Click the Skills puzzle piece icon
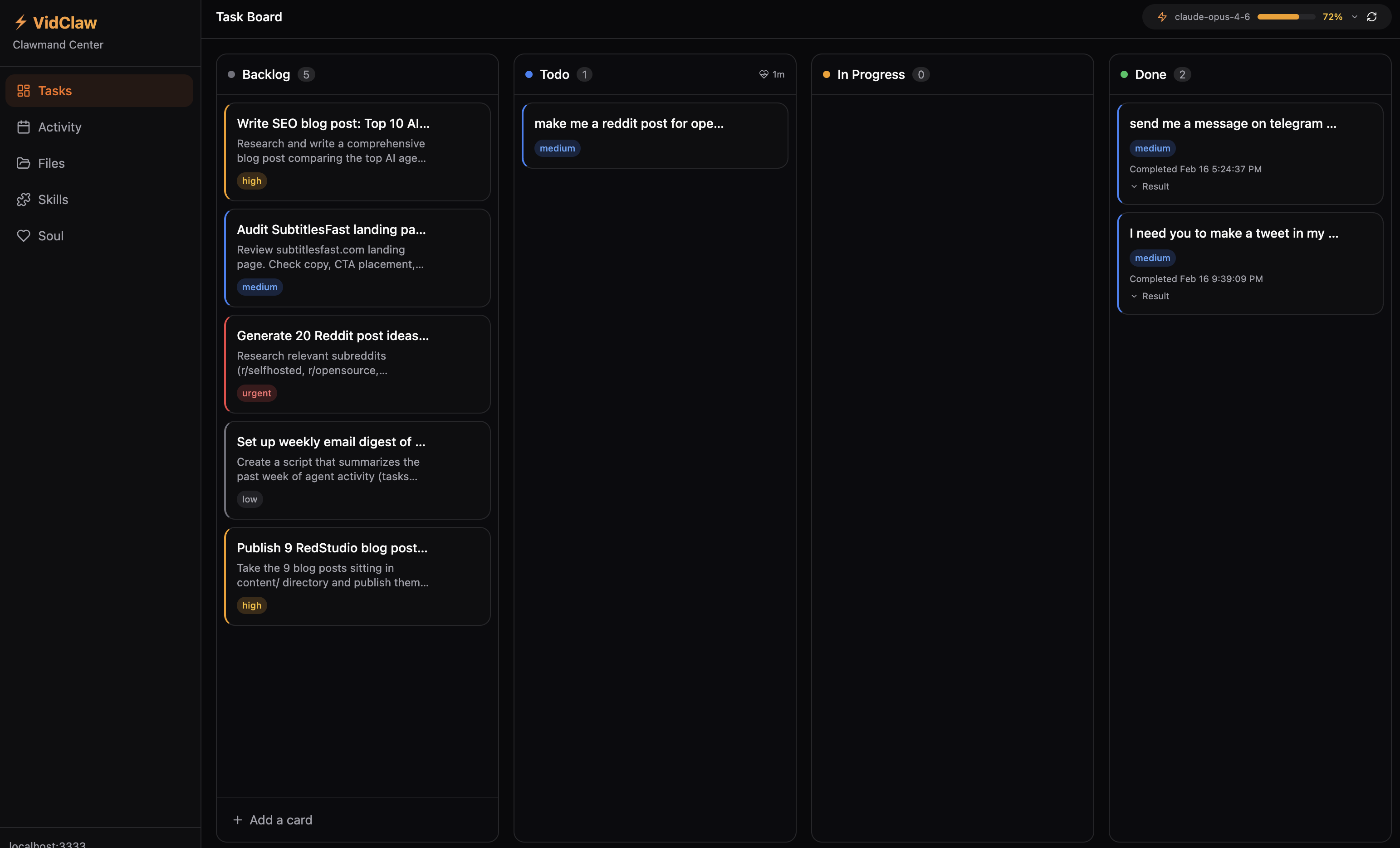 tap(23, 200)
